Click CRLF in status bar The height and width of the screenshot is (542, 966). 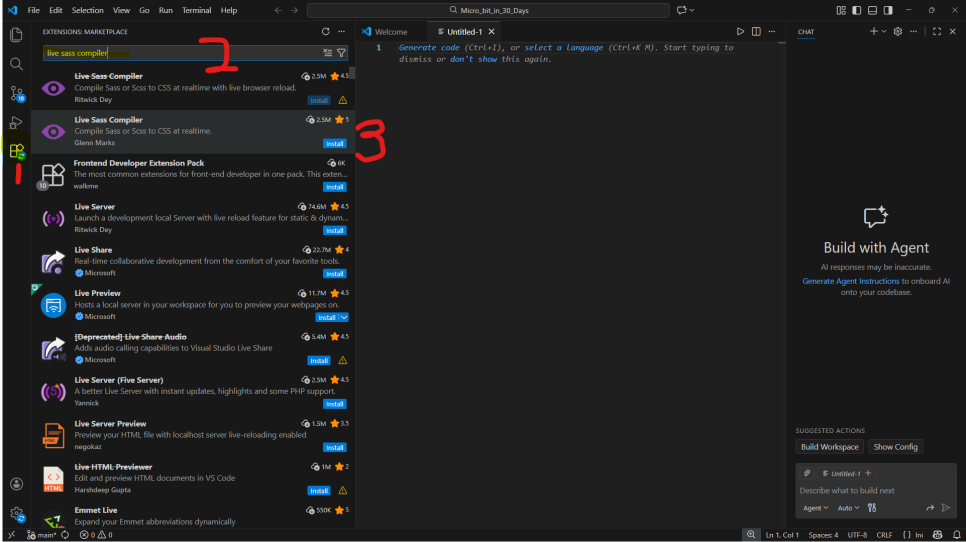click(x=884, y=535)
